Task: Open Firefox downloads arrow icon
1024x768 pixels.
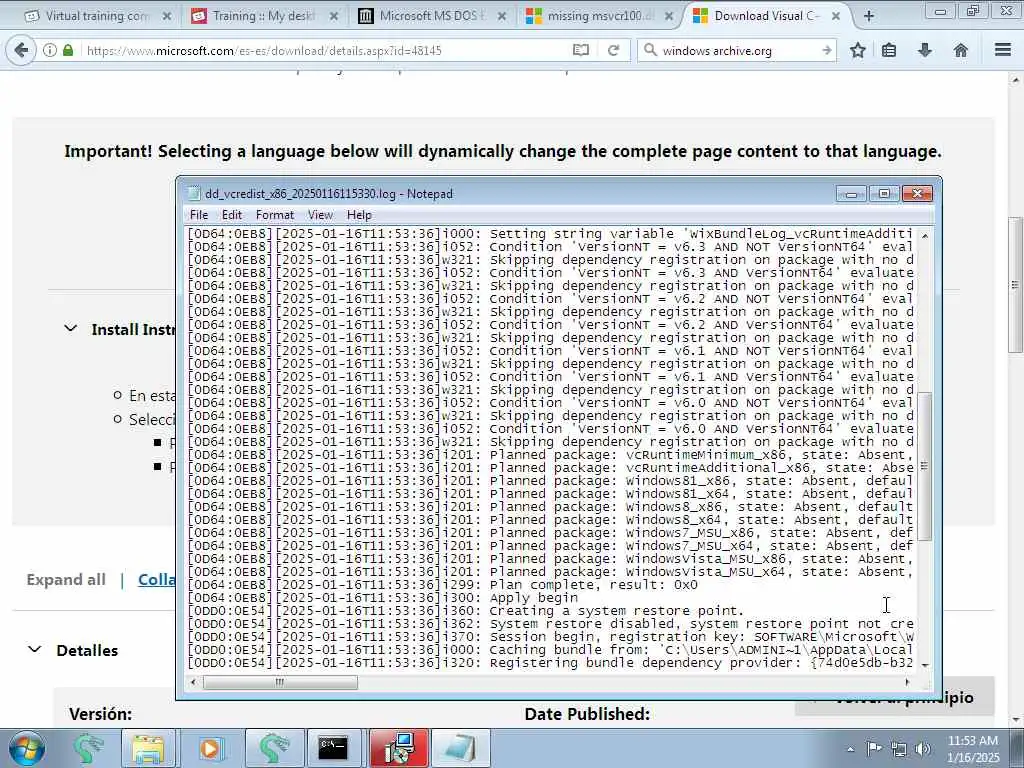Action: click(925, 50)
